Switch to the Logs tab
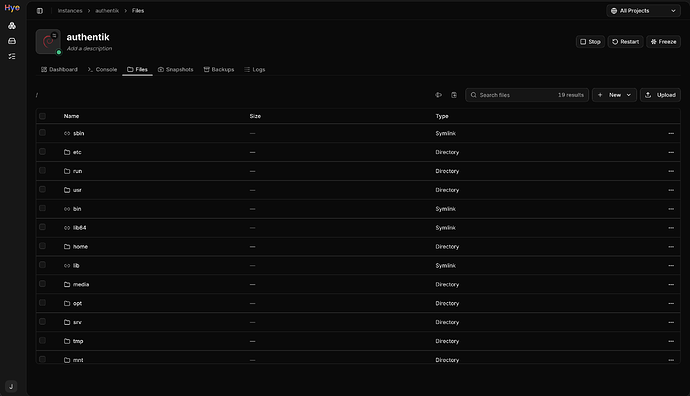The width and height of the screenshot is (690, 396). (254, 70)
